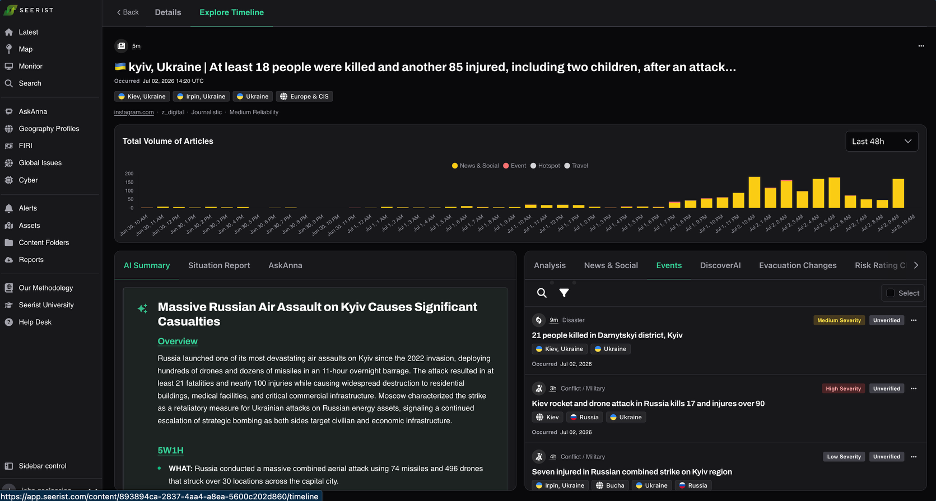Click the Irpin, Ukraine header tag
This screenshot has width=936, height=502.
[x=201, y=97]
